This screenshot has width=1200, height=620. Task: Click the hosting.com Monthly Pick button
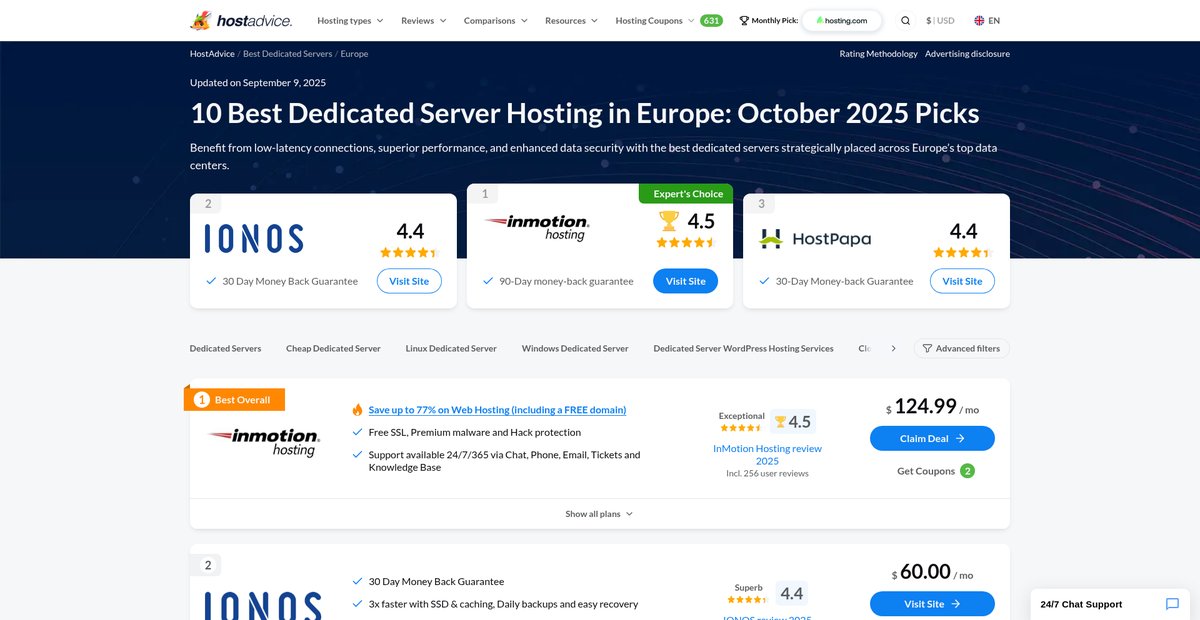point(842,20)
